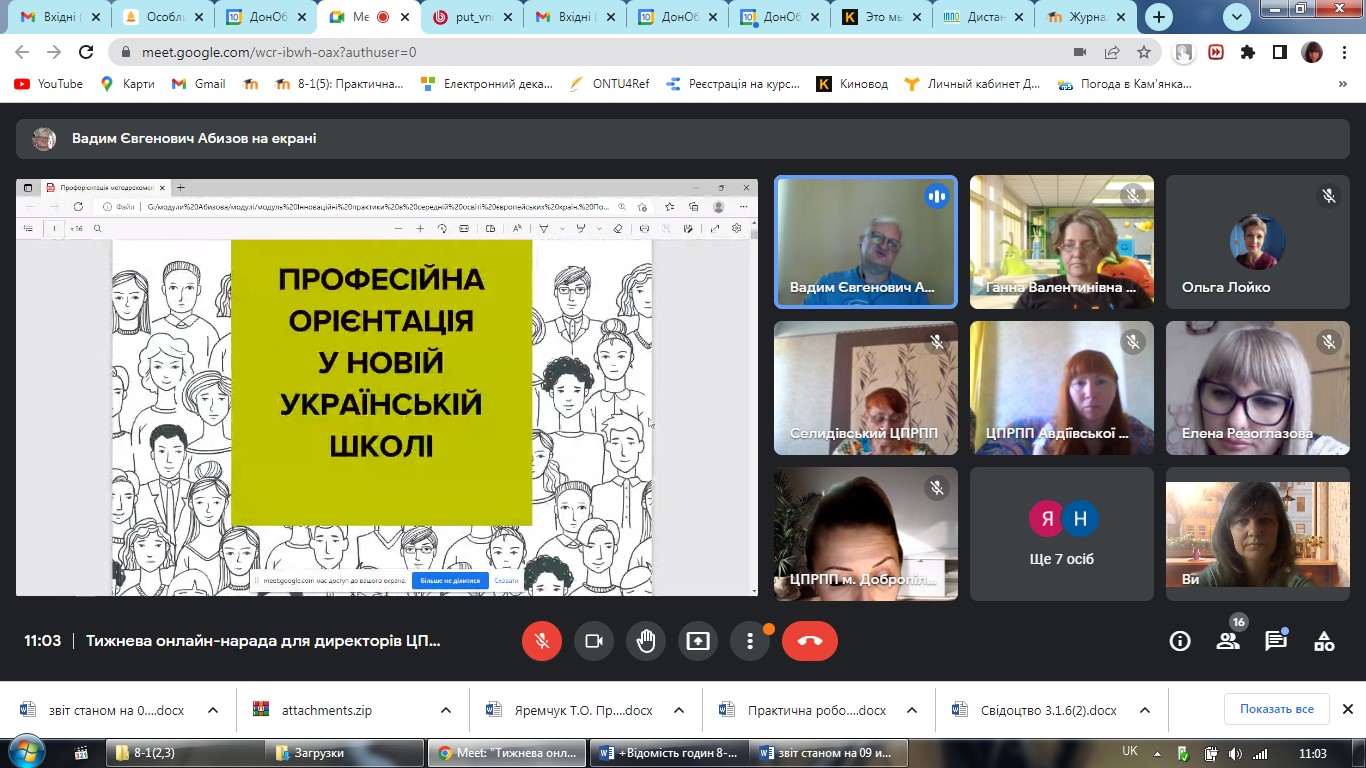Open Chrome extensions puzzle icon
Screen dimensions: 1366x768
tap(1248, 53)
